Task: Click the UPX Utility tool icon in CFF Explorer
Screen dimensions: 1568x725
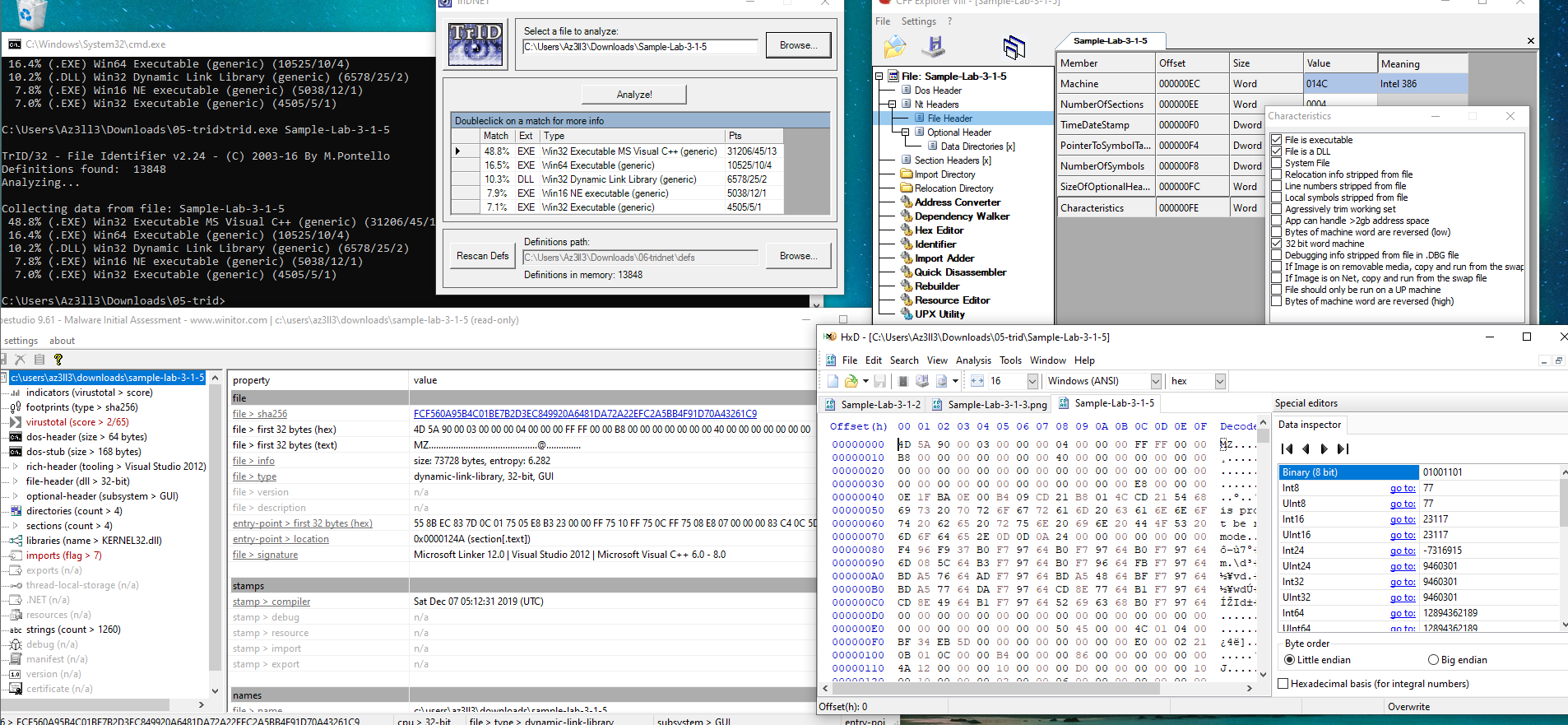Action: click(x=907, y=314)
